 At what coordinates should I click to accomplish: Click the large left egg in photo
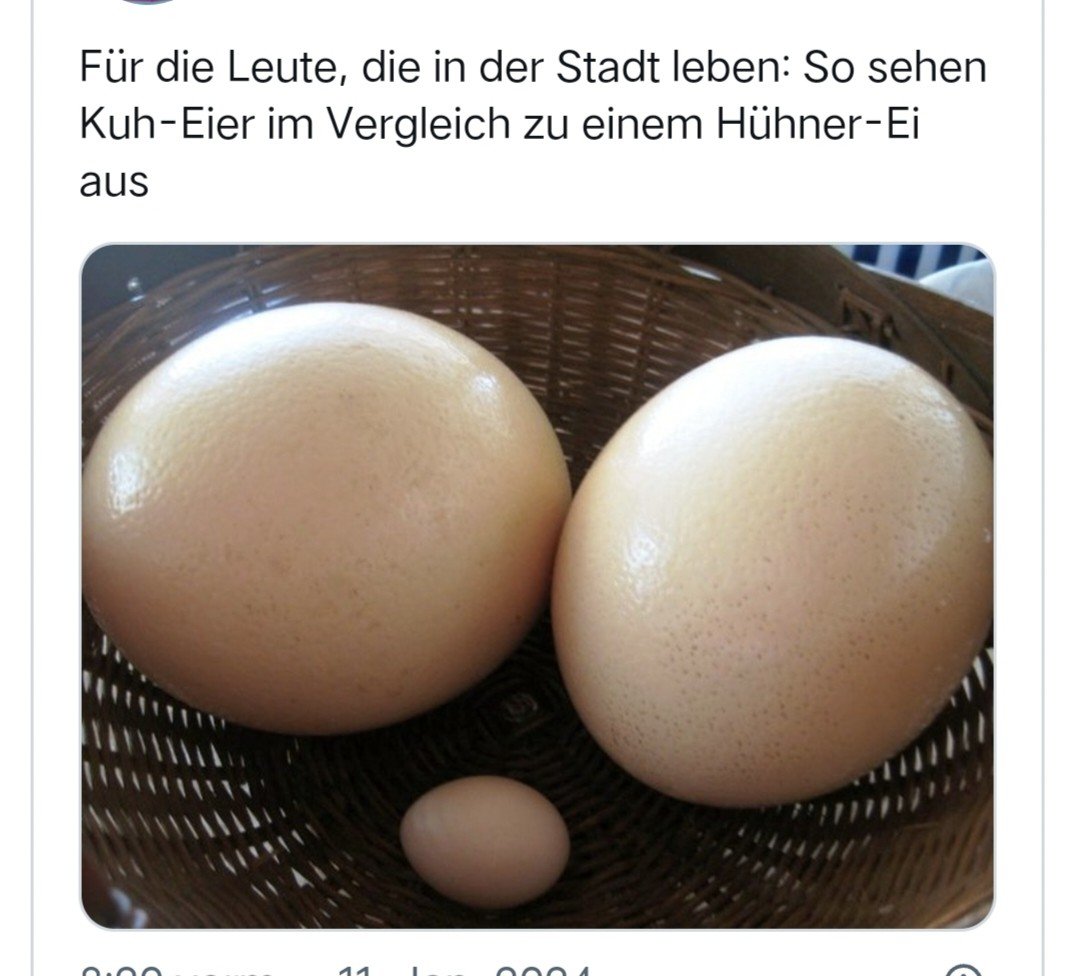point(325,518)
